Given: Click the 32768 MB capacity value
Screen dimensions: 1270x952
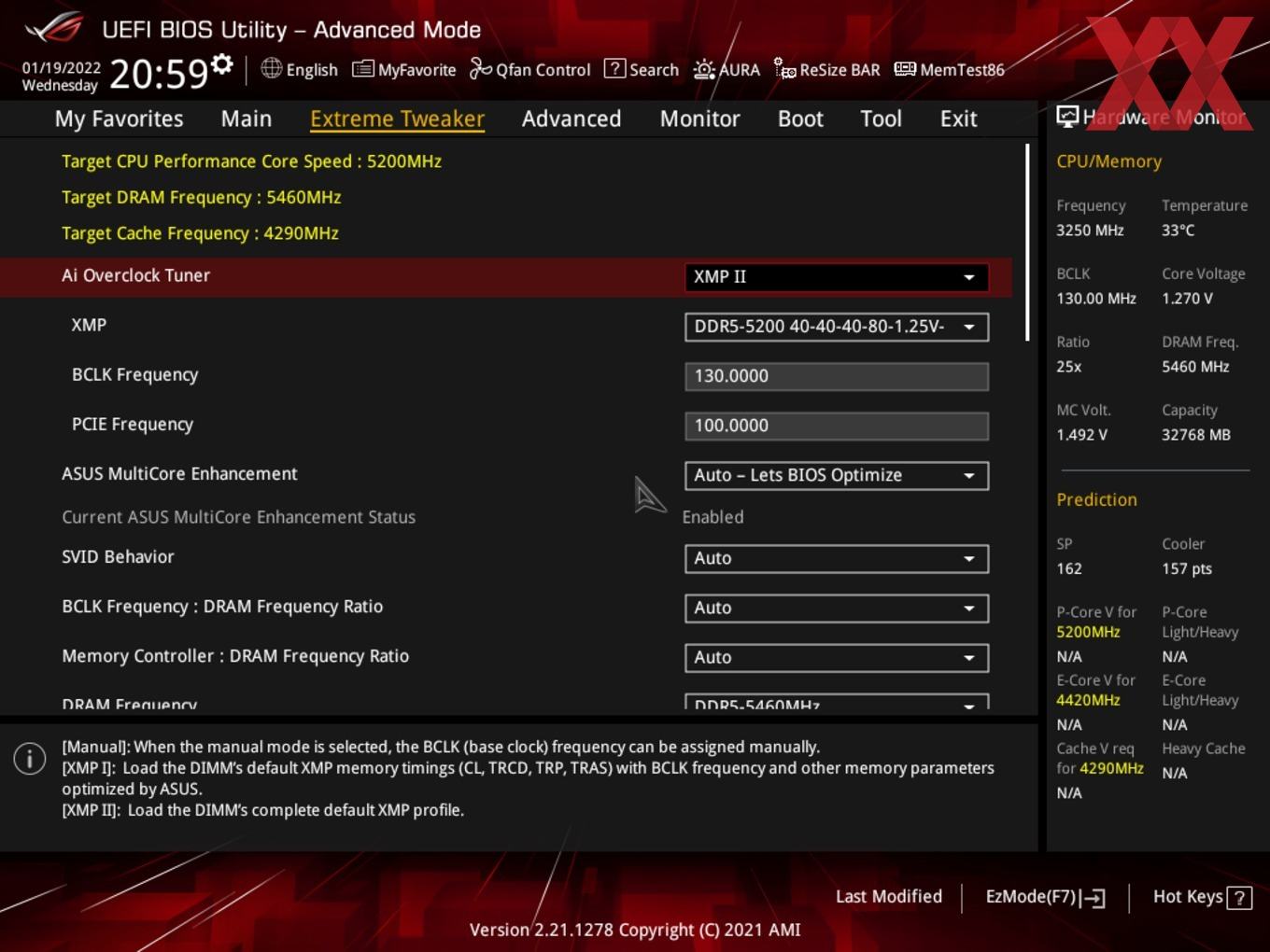Looking at the screenshot, I should click(x=1196, y=434).
